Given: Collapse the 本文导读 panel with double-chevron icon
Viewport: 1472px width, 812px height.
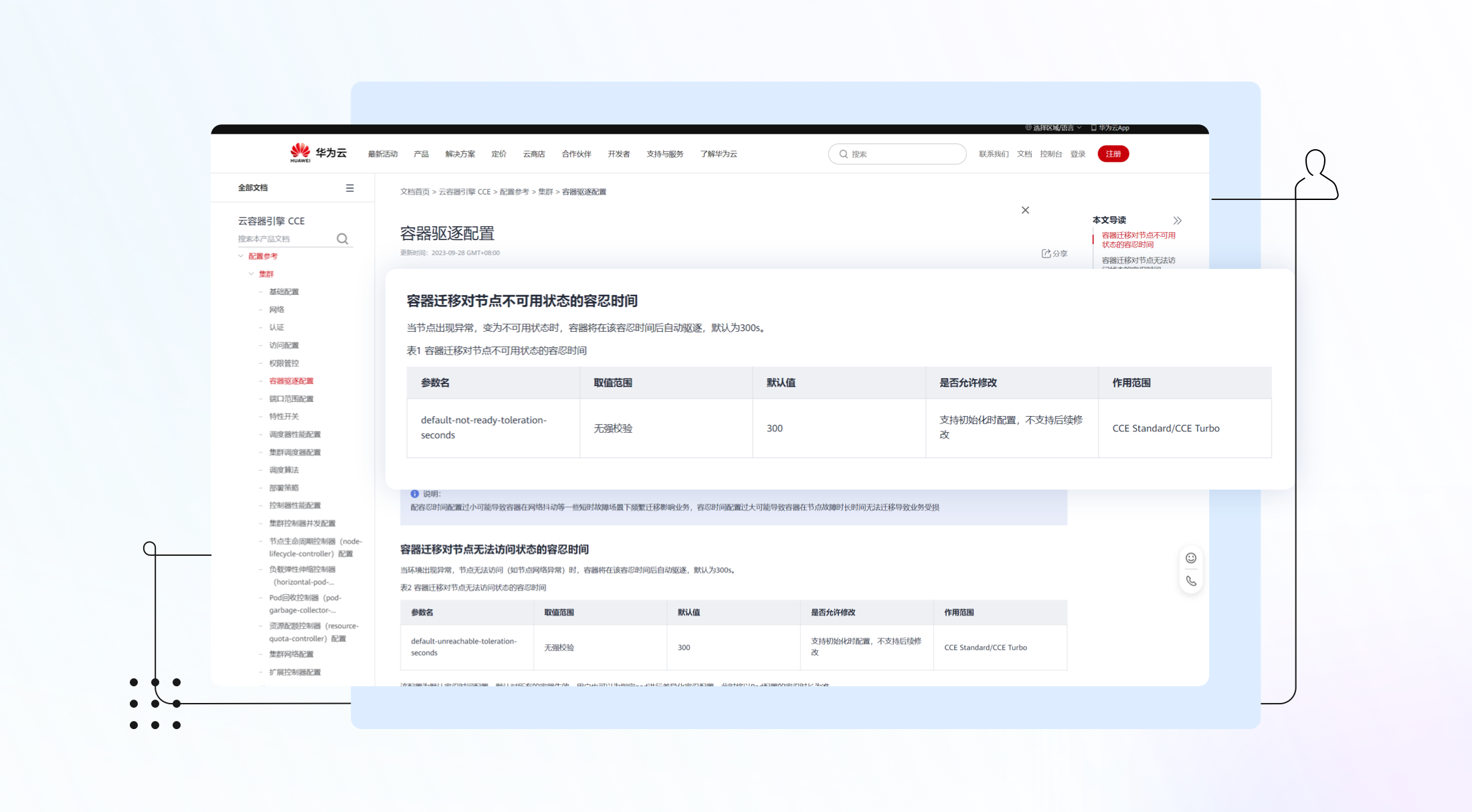Looking at the screenshot, I should pos(1177,220).
